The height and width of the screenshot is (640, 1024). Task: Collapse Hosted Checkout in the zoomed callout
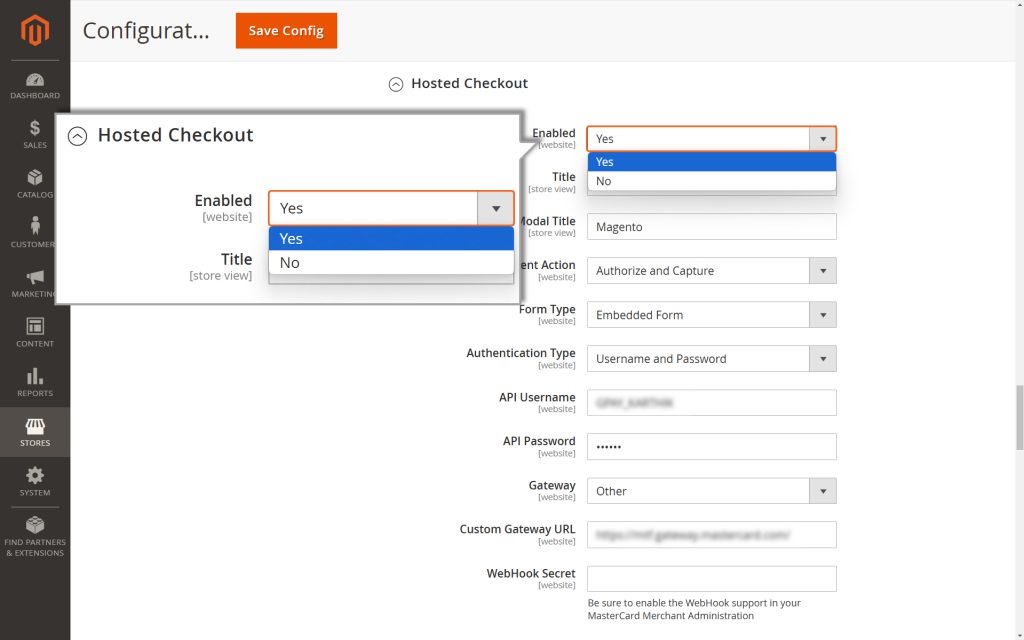coord(161,135)
